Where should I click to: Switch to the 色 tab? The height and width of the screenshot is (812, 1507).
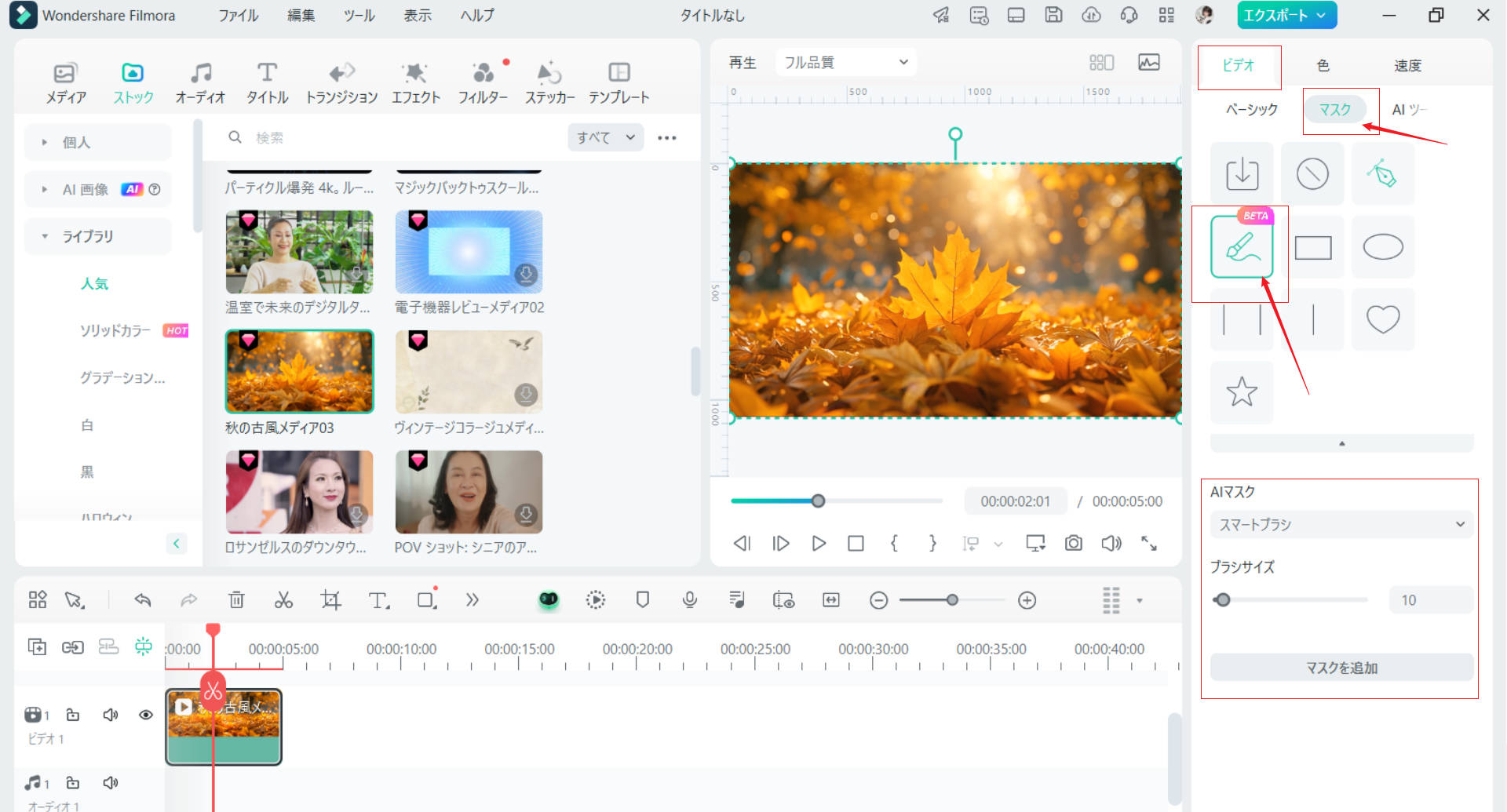point(1323,65)
